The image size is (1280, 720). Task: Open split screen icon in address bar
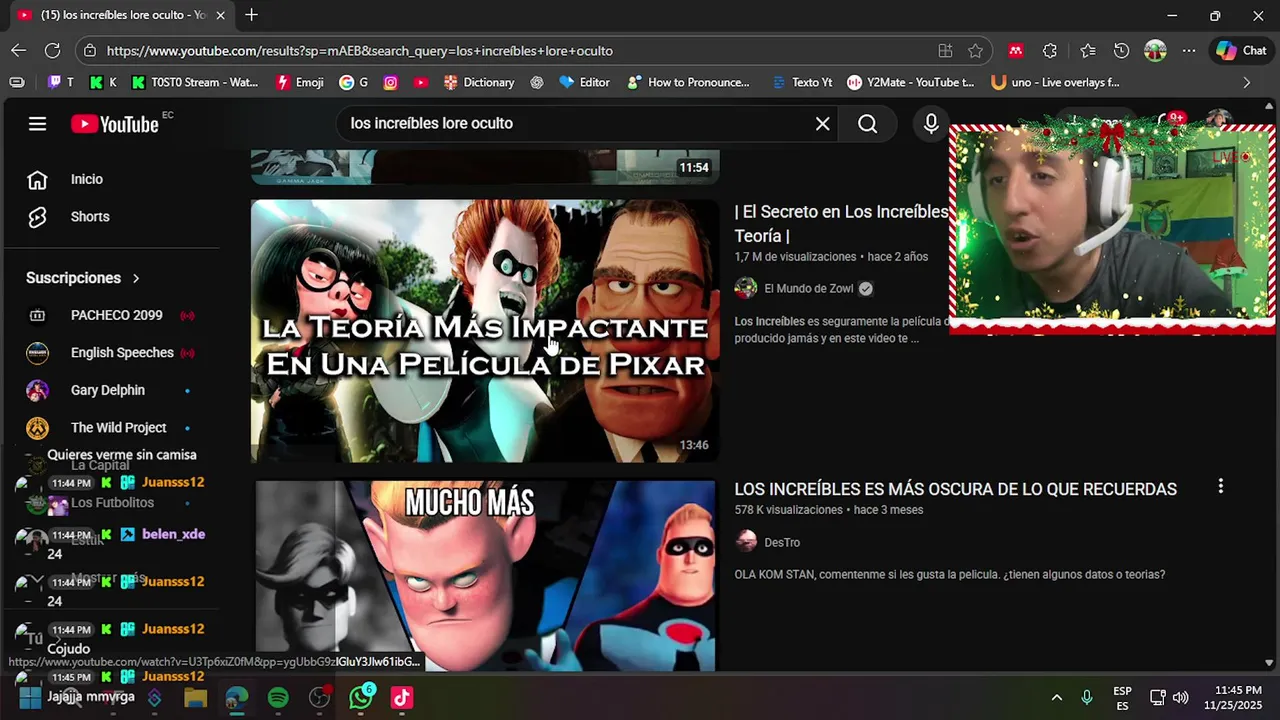coord(945,50)
